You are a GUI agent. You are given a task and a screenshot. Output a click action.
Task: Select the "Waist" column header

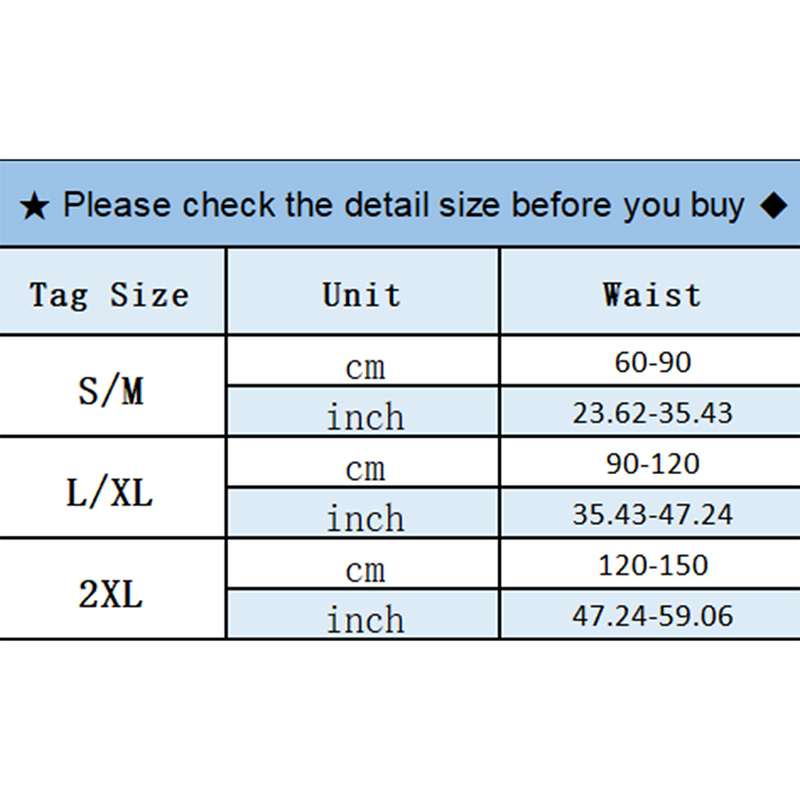pyautogui.click(x=652, y=295)
